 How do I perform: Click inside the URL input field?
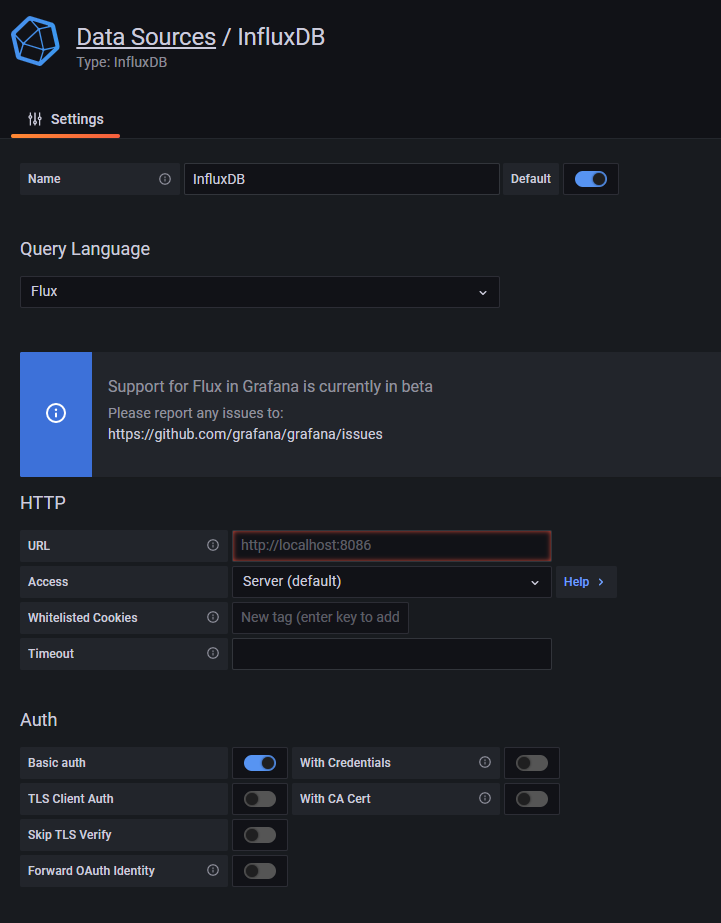391,545
